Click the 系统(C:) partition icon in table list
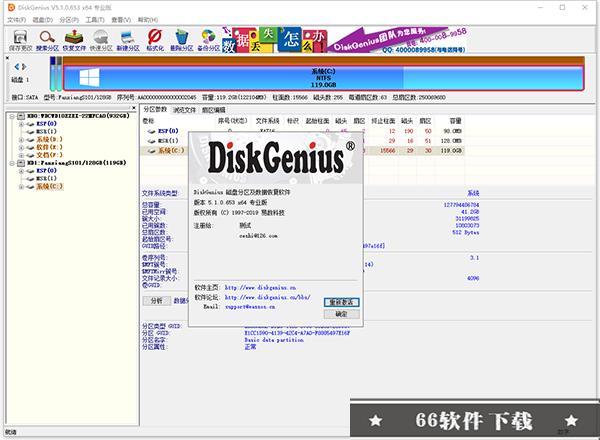The image size is (600, 440). tap(152, 151)
